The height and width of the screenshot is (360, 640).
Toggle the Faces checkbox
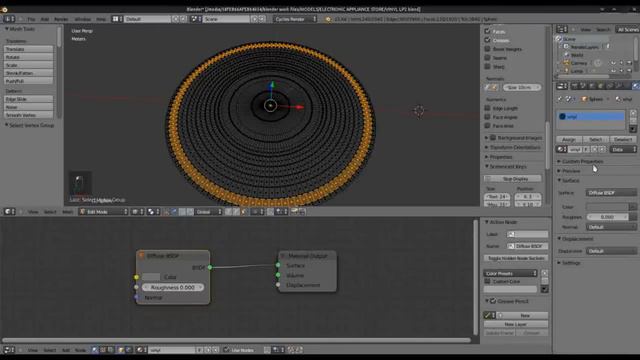(487, 31)
